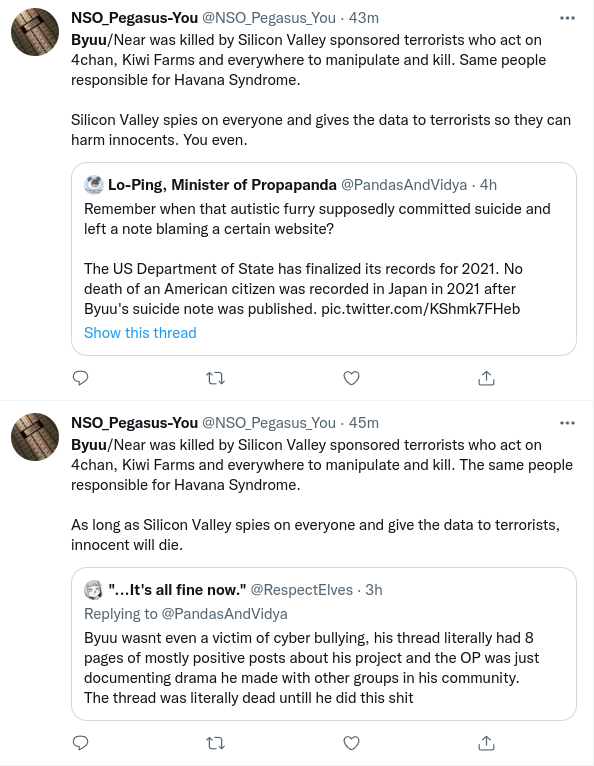The height and width of the screenshot is (766, 594).
Task: Open quoted tweet by Lo-Ping, Minister of Propapanda
Action: [324, 259]
